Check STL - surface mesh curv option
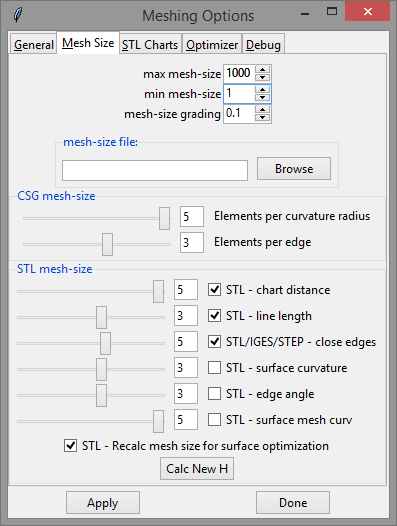Image resolution: width=397 pixels, height=526 pixels. click(214, 420)
